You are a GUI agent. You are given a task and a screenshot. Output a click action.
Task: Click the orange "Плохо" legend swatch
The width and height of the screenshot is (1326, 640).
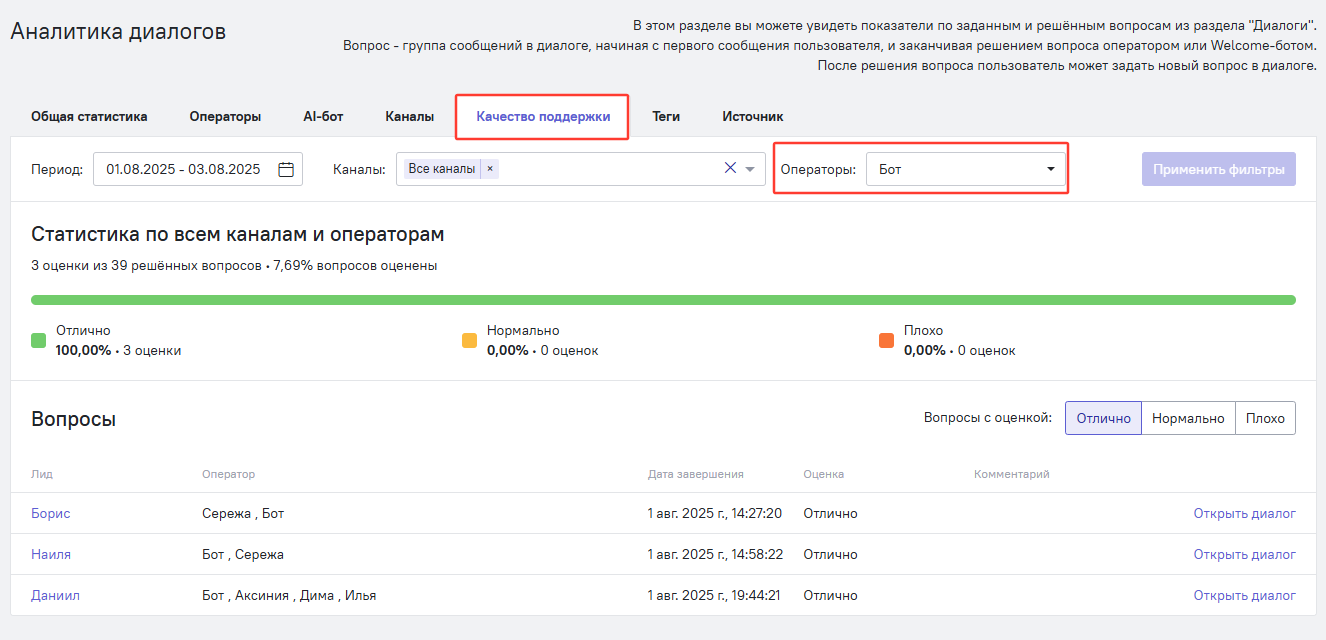pos(886,341)
